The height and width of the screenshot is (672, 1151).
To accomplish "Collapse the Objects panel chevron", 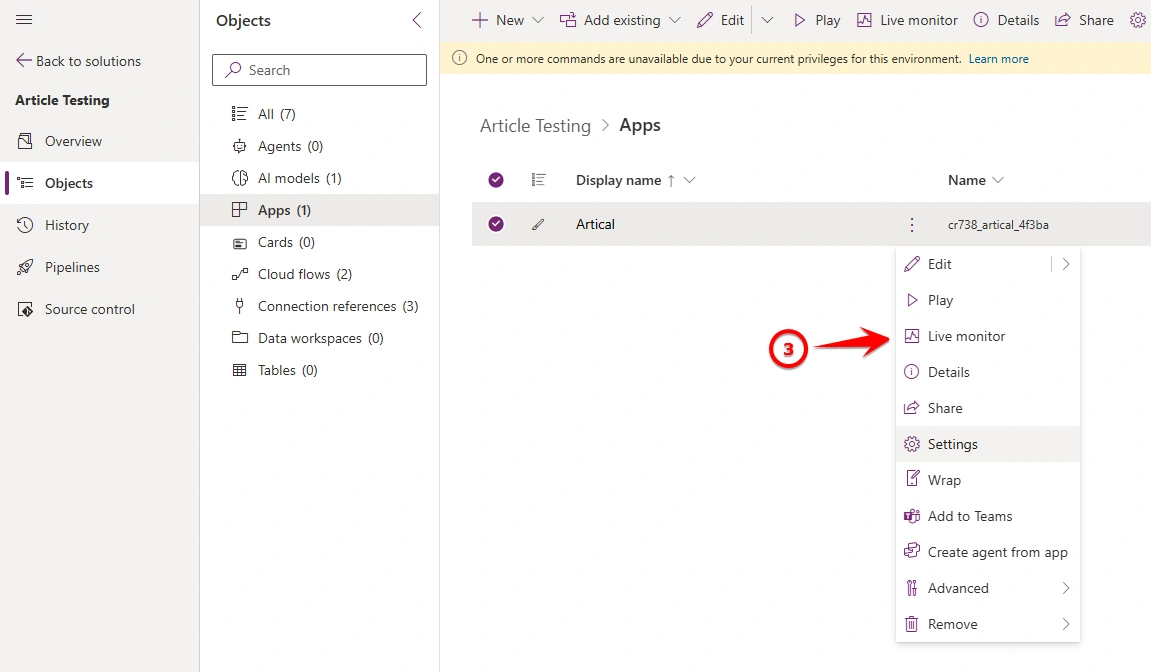I will point(416,21).
